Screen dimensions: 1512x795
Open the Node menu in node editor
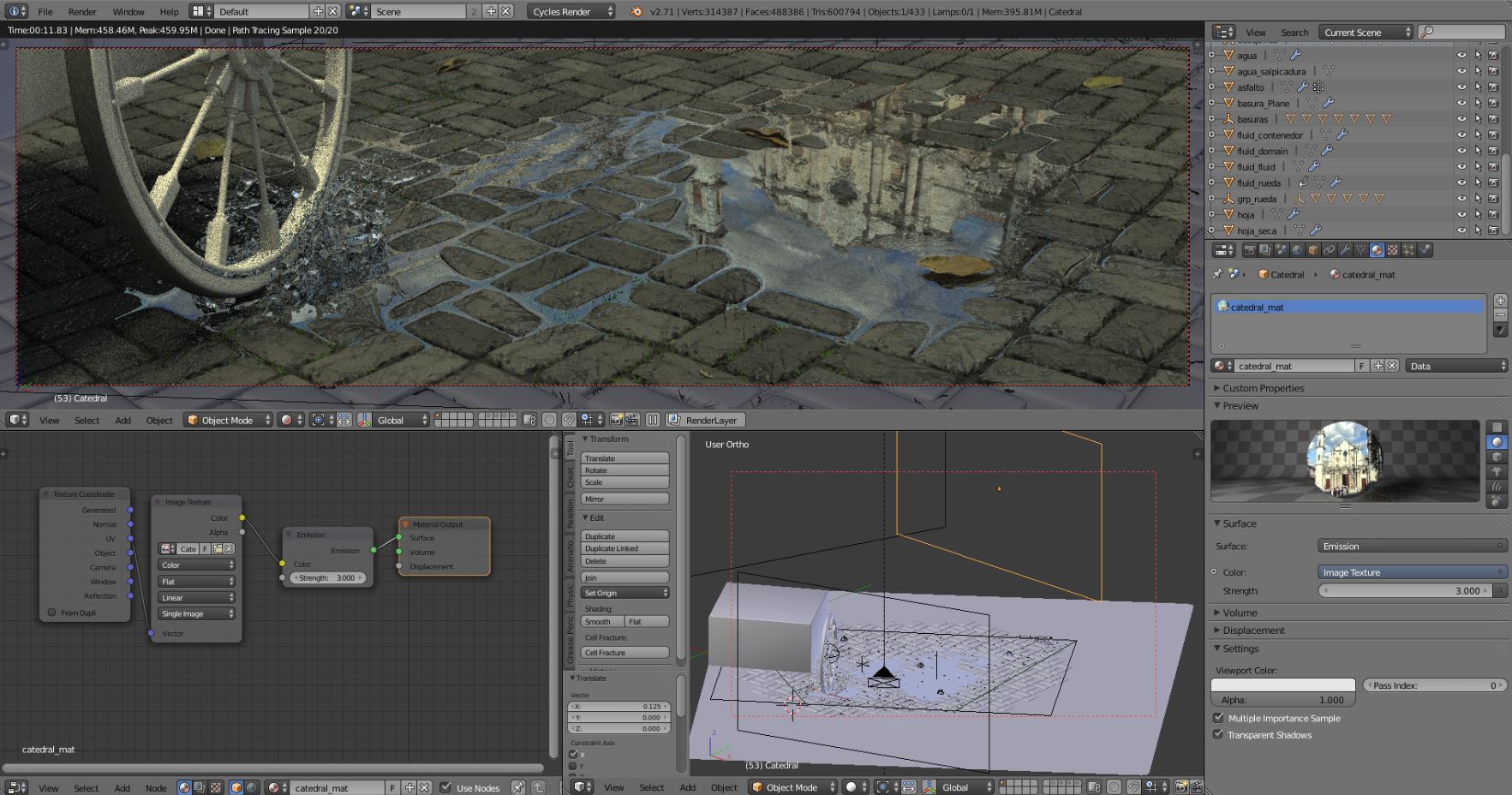[156, 788]
